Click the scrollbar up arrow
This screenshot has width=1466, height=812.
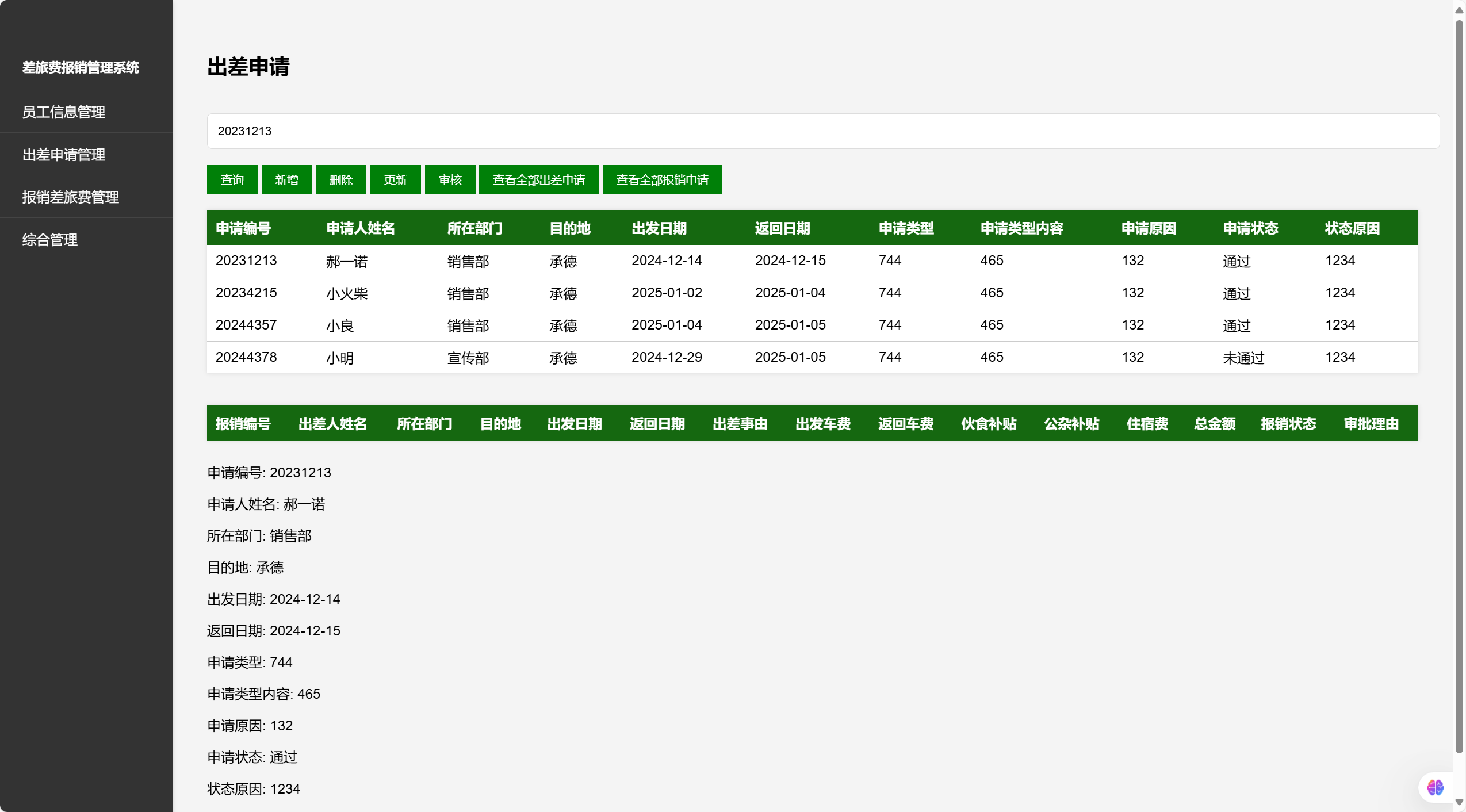pyautogui.click(x=1459, y=10)
